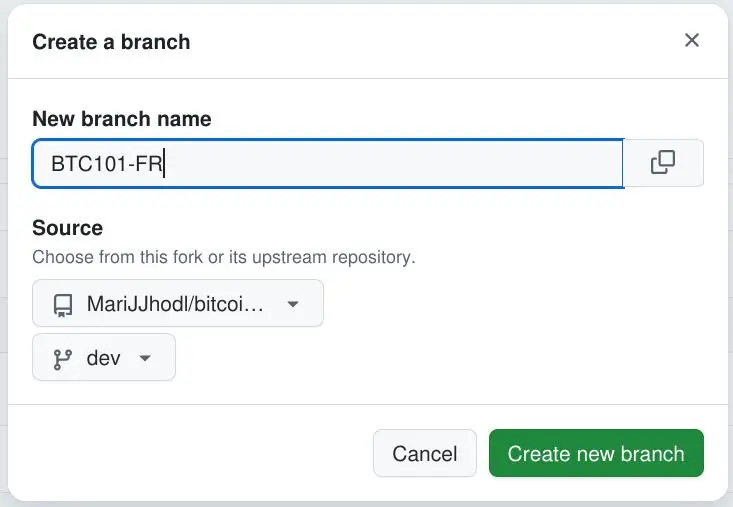This screenshot has height=507, width=733.
Task: Close the Create a branch dialog
Action: 691,41
